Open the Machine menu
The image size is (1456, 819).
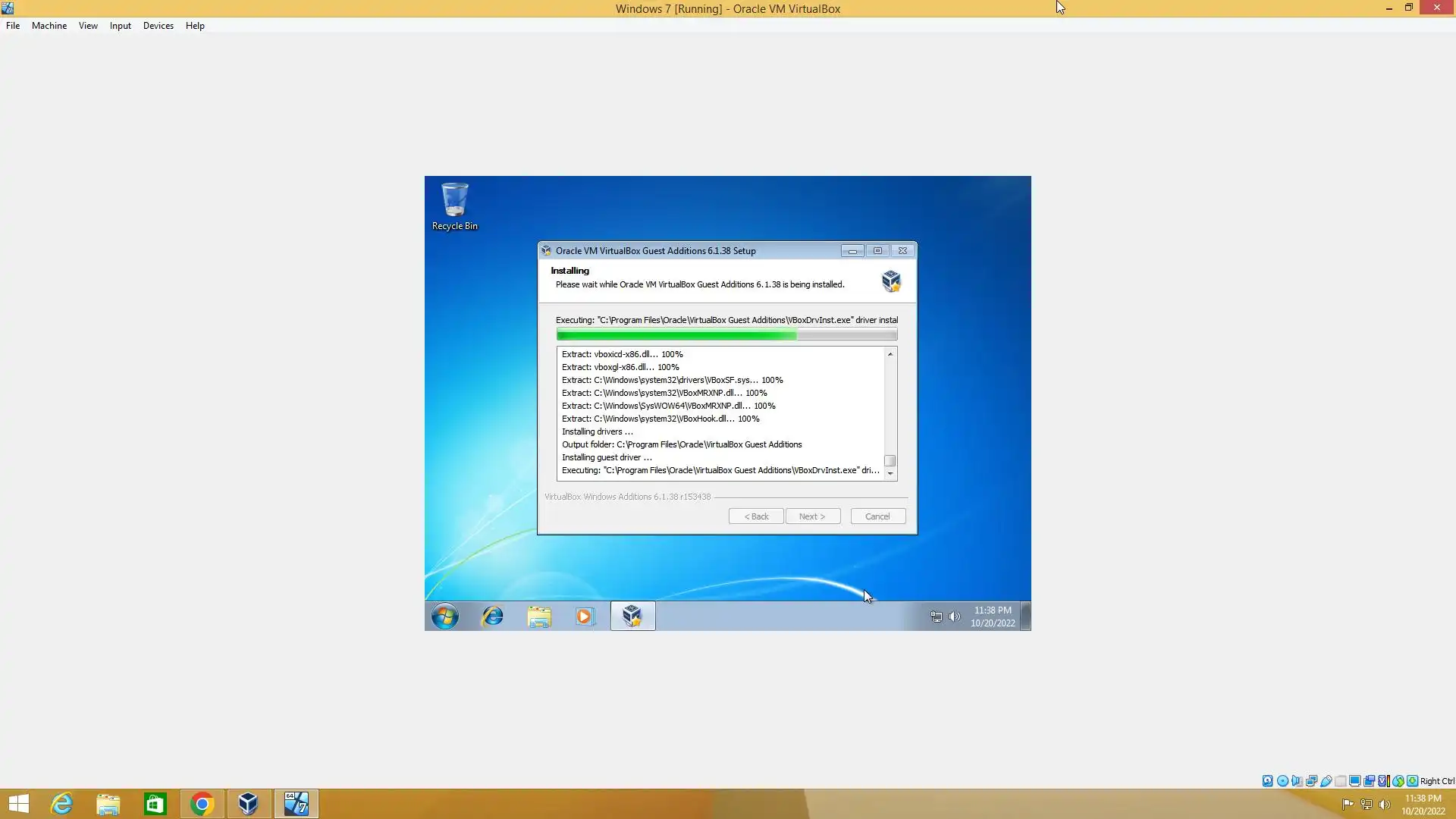[49, 26]
